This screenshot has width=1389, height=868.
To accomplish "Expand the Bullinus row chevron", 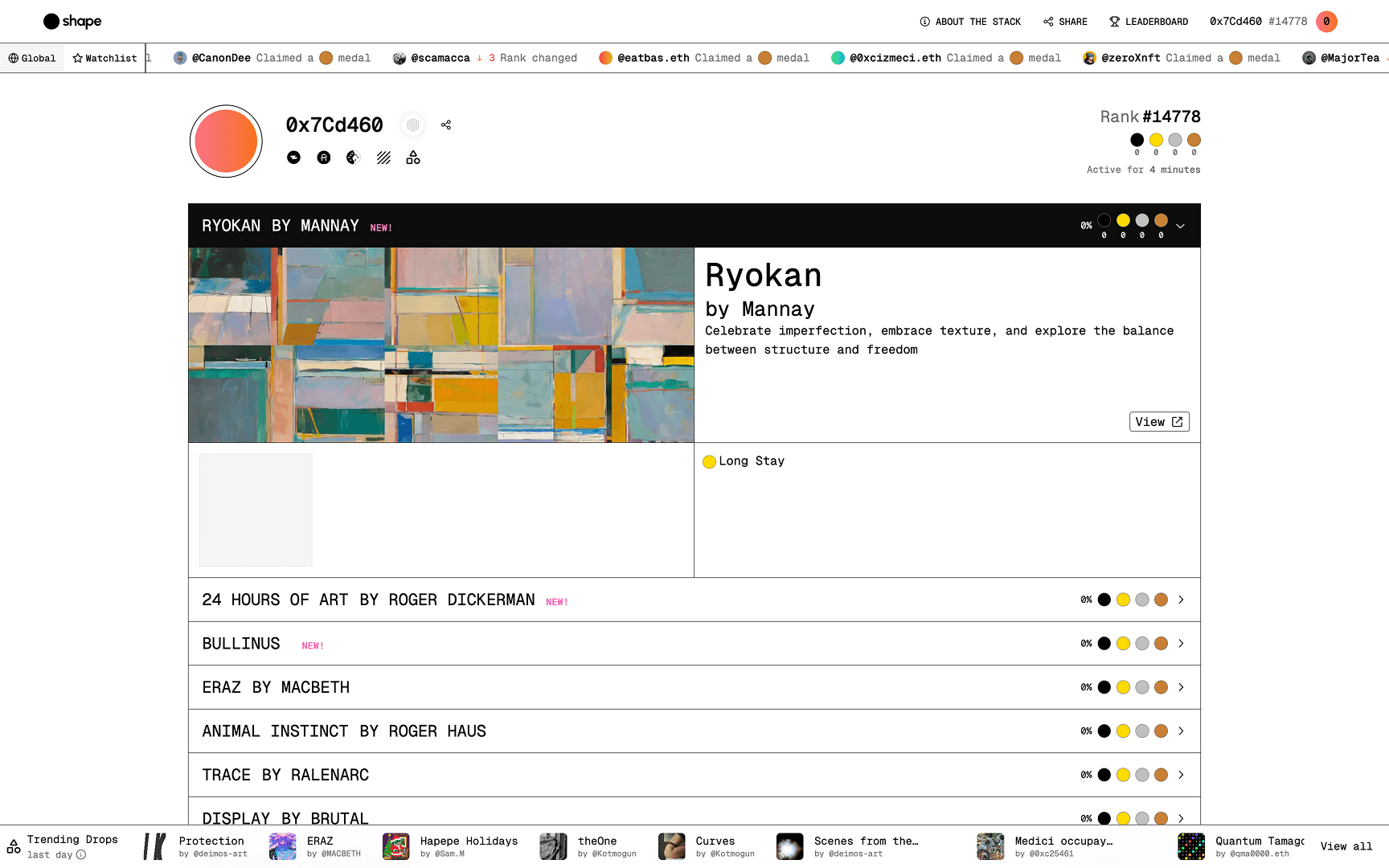I will click(x=1181, y=644).
